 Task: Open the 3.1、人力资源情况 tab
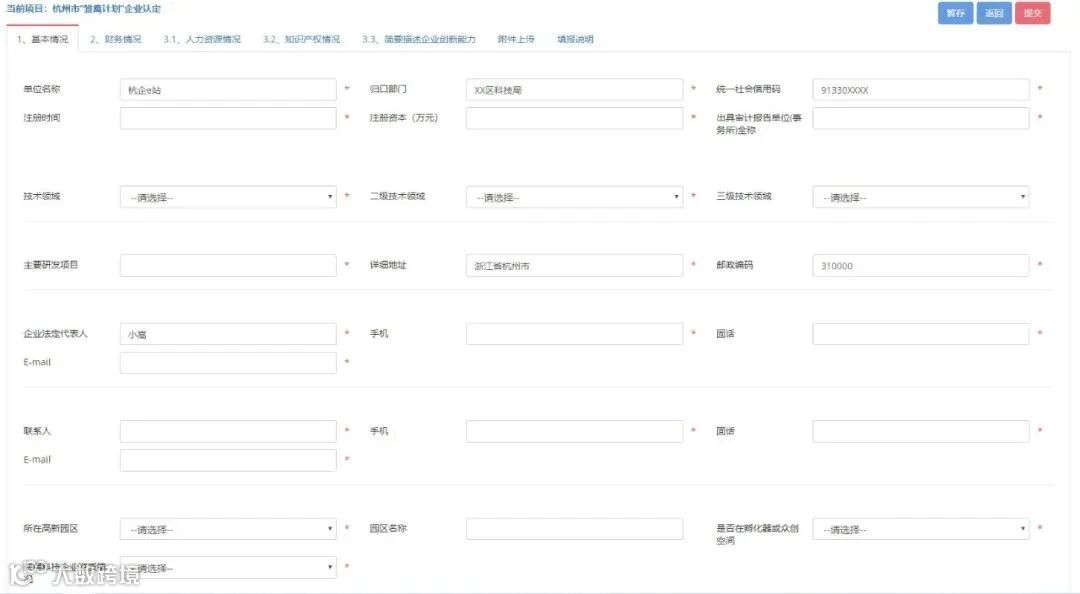[202, 39]
